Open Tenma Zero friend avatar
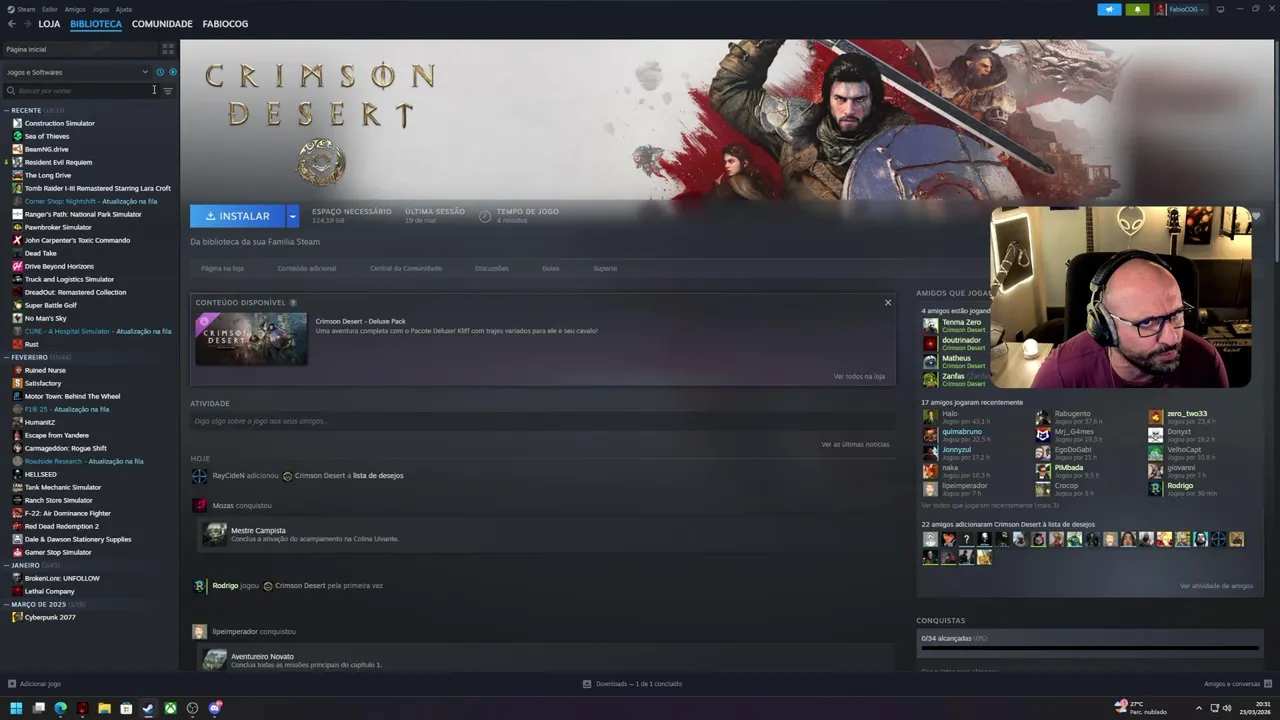The width and height of the screenshot is (1280, 720). coord(930,325)
